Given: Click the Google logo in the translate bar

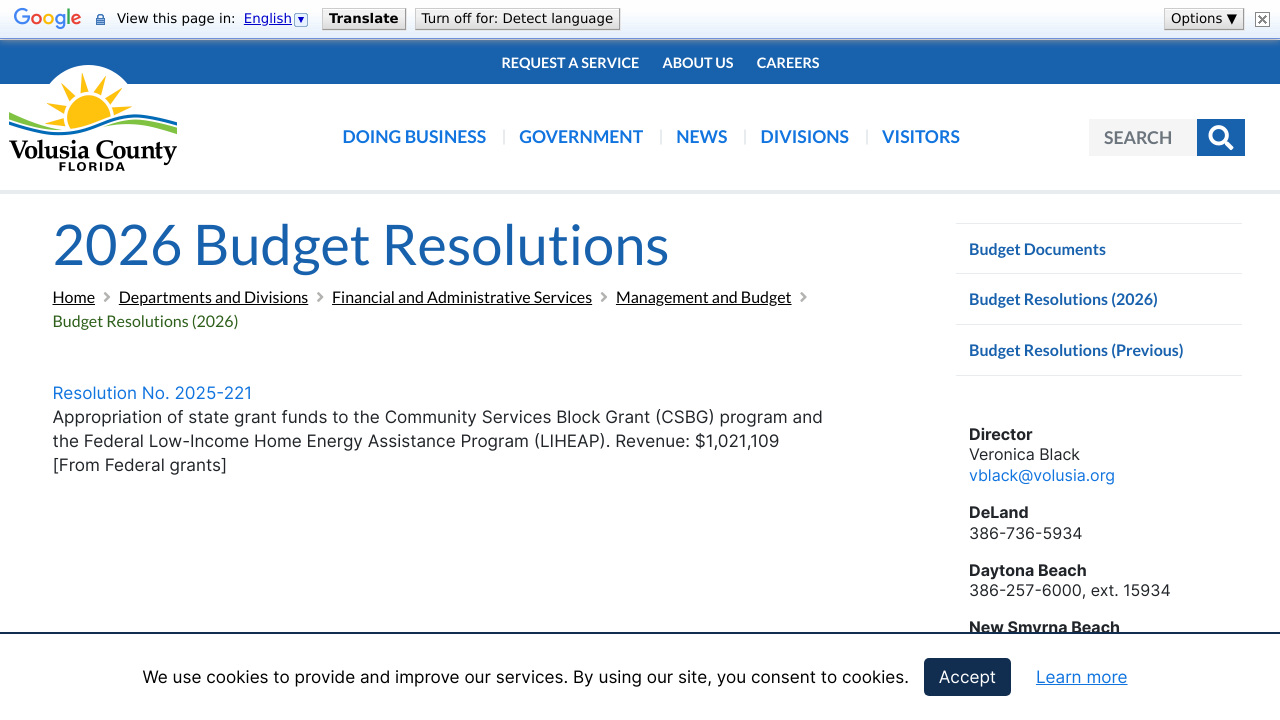Looking at the screenshot, I should click(x=47, y=17).
